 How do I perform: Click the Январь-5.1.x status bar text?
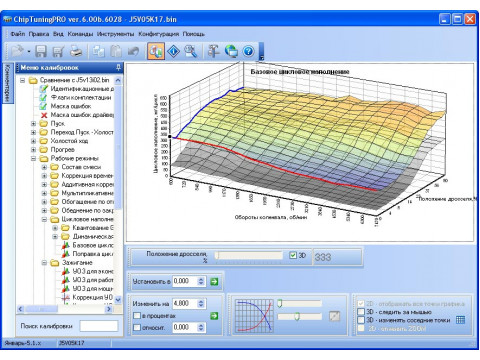point(23,343)
